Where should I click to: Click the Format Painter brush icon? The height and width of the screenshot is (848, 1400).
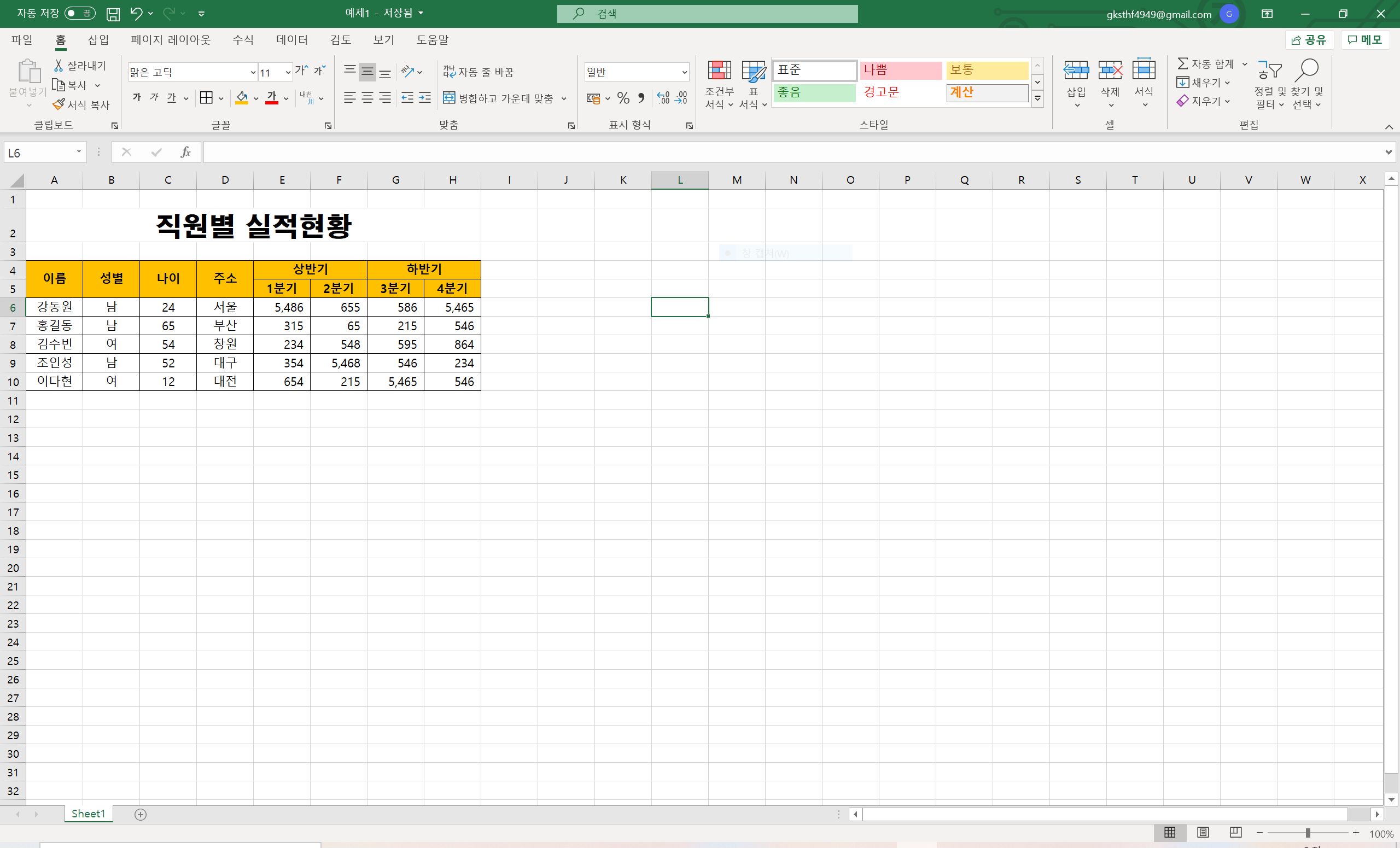59,104
